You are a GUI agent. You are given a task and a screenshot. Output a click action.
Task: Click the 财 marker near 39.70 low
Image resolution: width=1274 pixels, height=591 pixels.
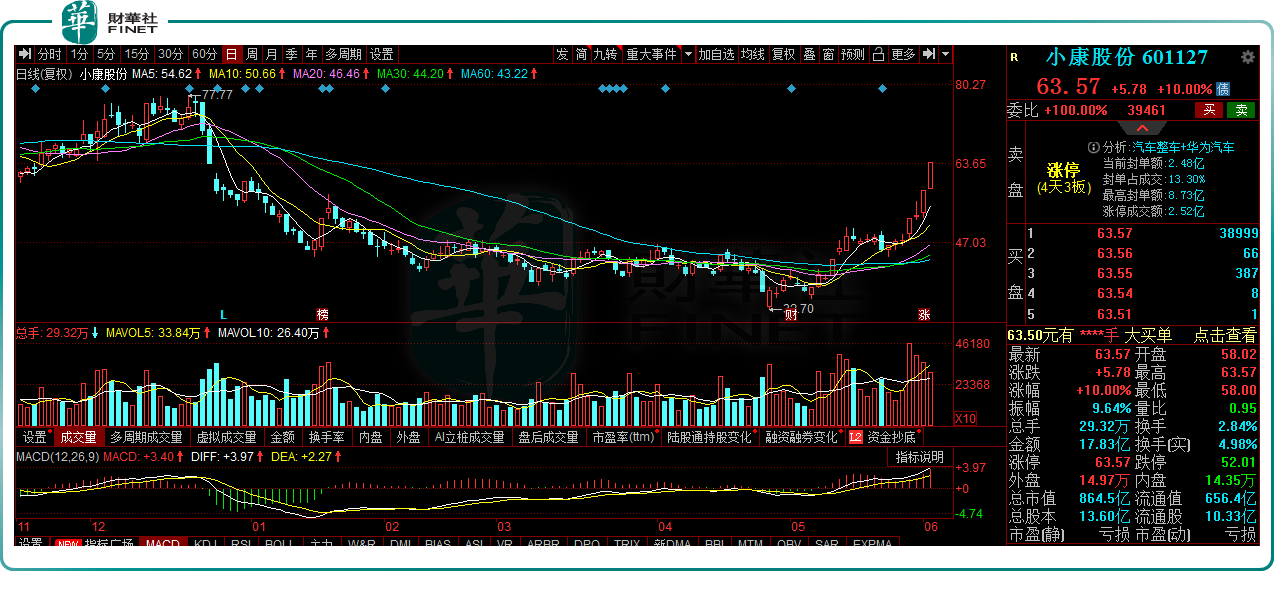(x=790, y=314)
